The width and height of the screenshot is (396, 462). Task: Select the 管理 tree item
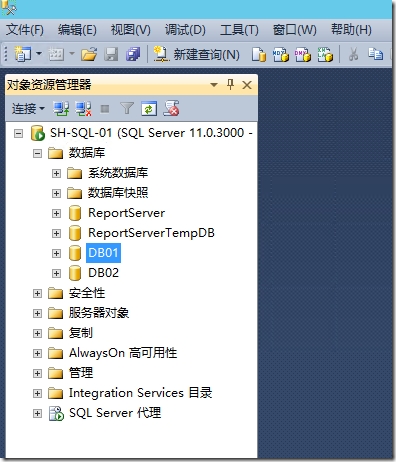pyautogui.click(x=80, y=373)
